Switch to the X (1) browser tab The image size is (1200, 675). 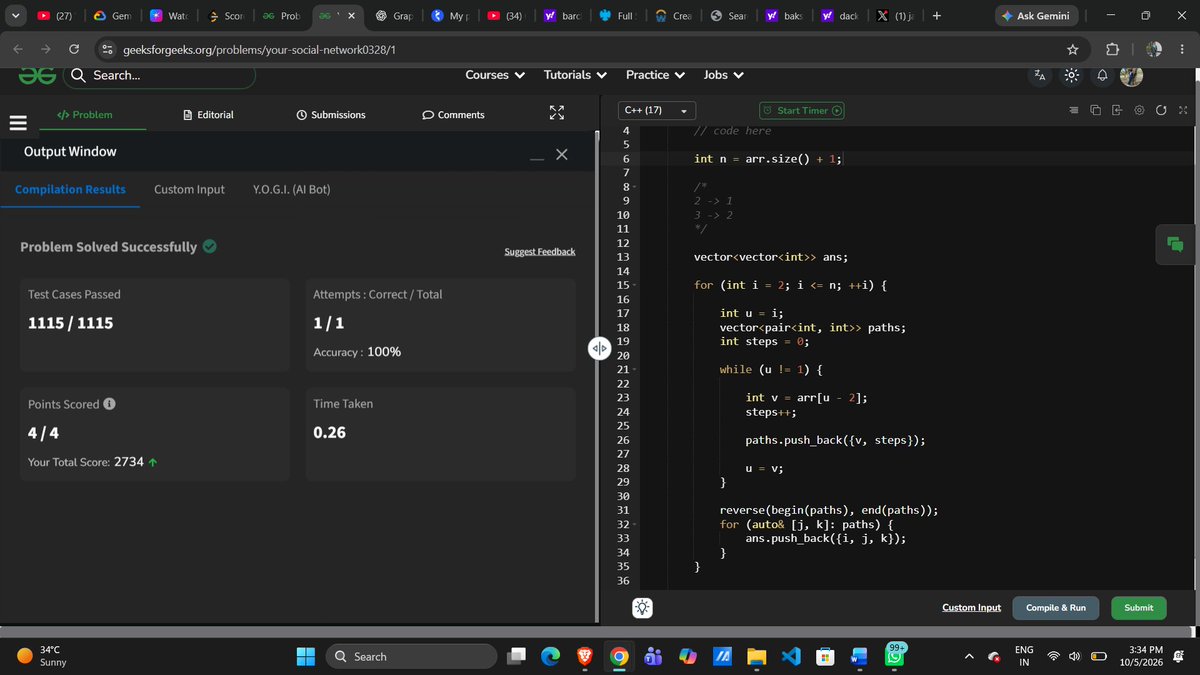tap(895, 16)
